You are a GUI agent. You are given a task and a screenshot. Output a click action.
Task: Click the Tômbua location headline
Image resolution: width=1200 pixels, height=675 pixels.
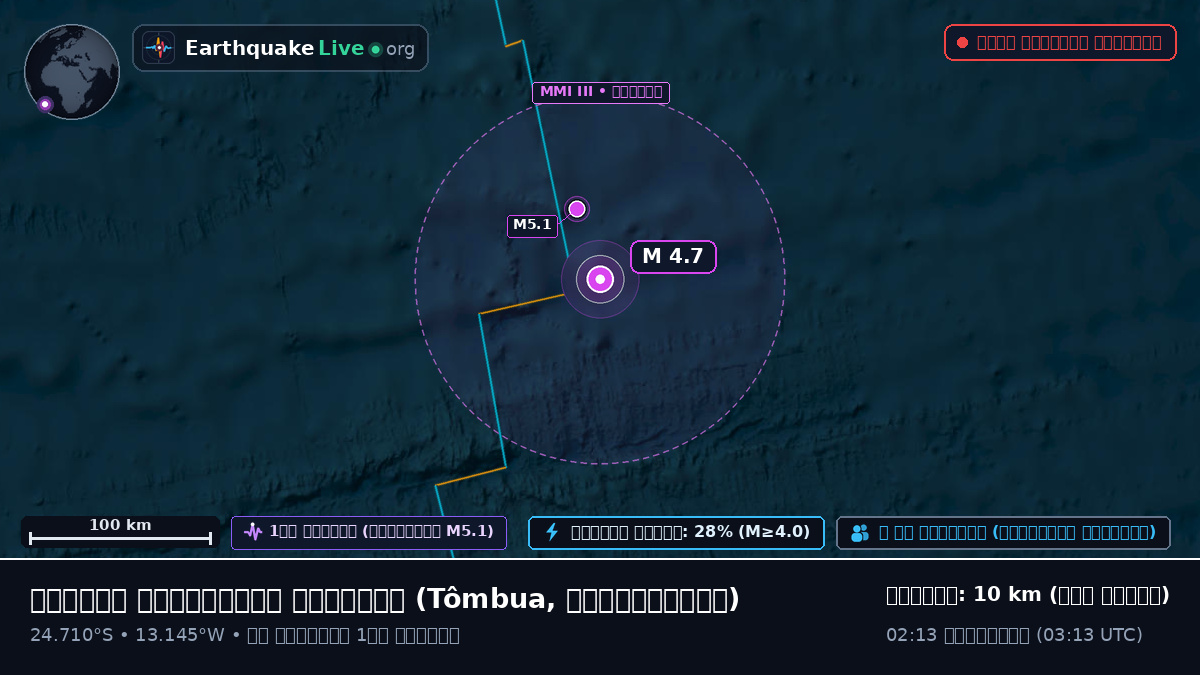(x=385, y=600)
